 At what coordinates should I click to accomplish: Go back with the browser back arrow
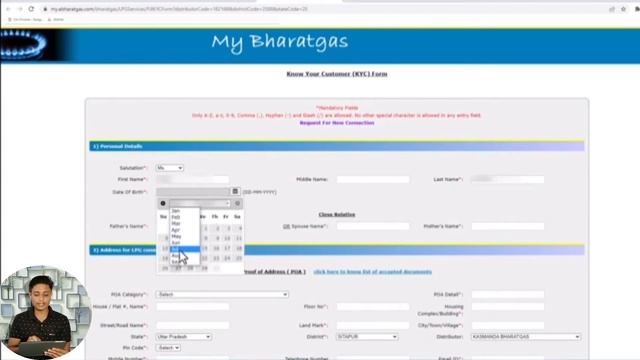[x=8, y=9]
